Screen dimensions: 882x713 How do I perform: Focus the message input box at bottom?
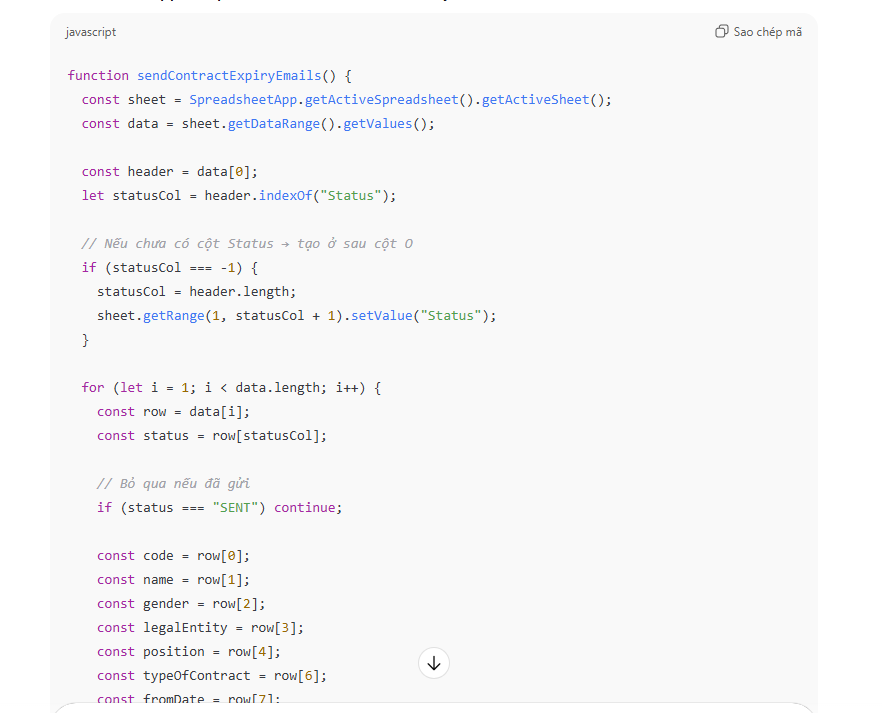pos(433,708)
